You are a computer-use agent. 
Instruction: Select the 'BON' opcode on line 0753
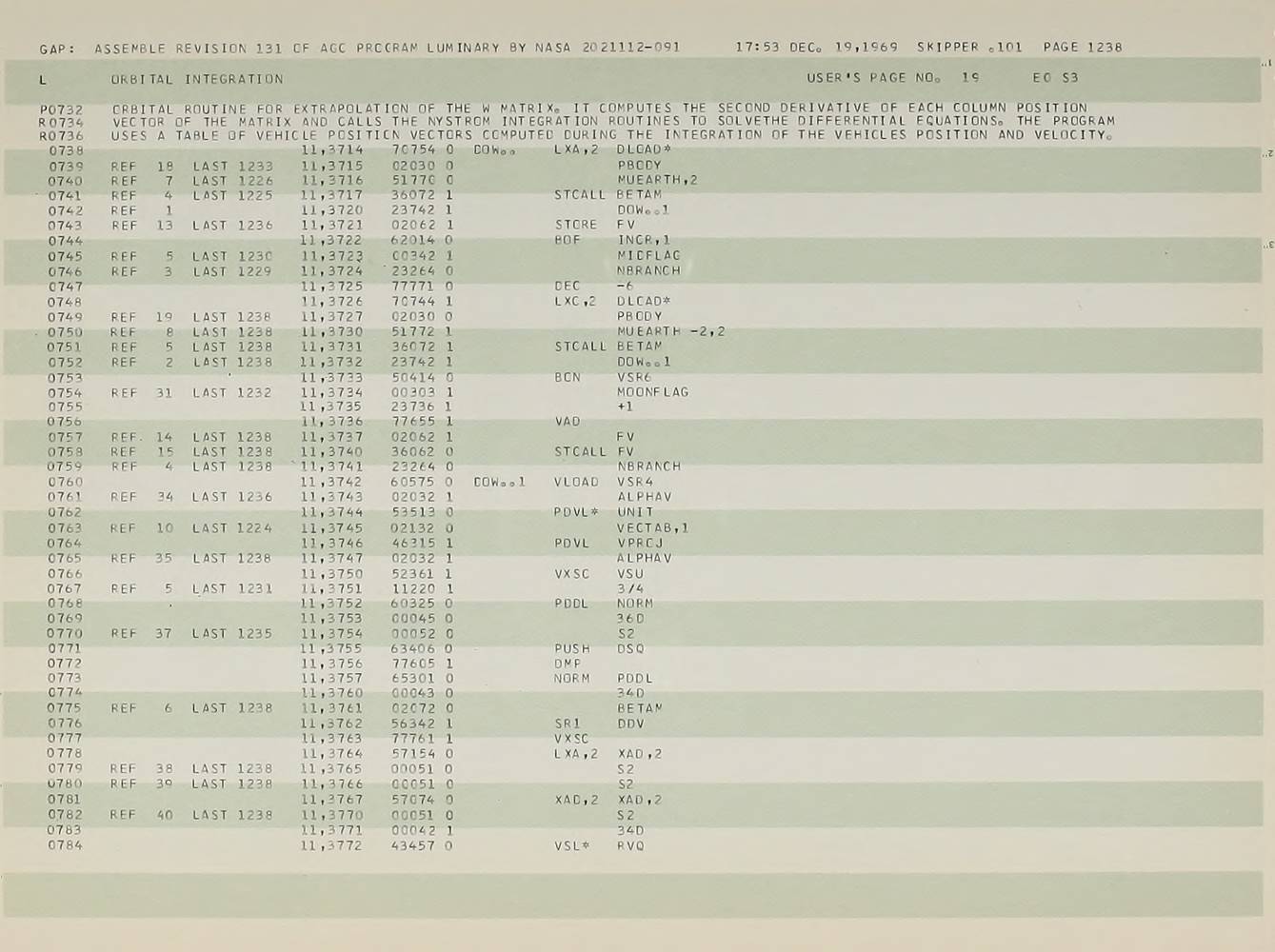(568, 377)
